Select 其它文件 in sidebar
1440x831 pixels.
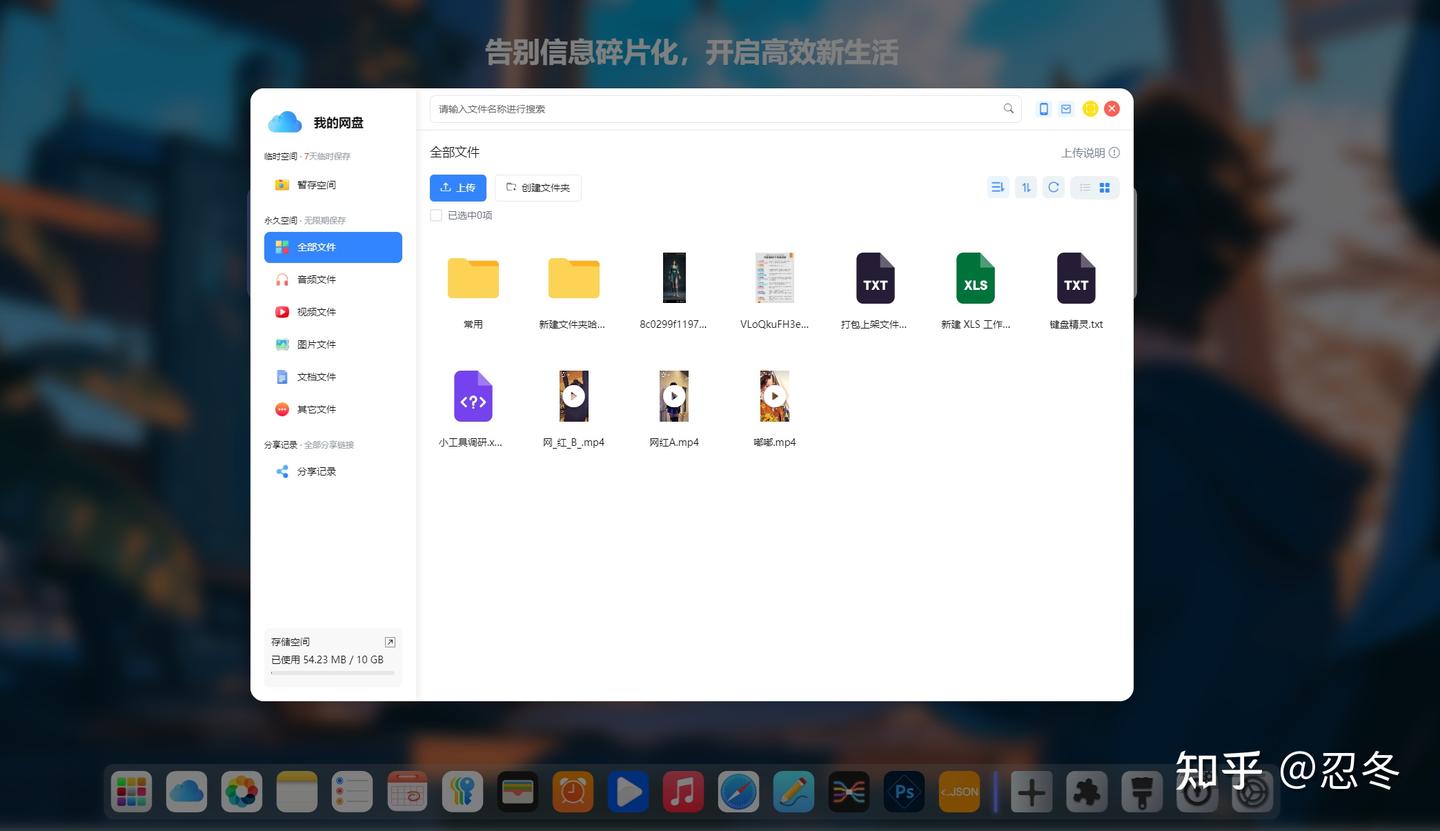coord(333,410)
